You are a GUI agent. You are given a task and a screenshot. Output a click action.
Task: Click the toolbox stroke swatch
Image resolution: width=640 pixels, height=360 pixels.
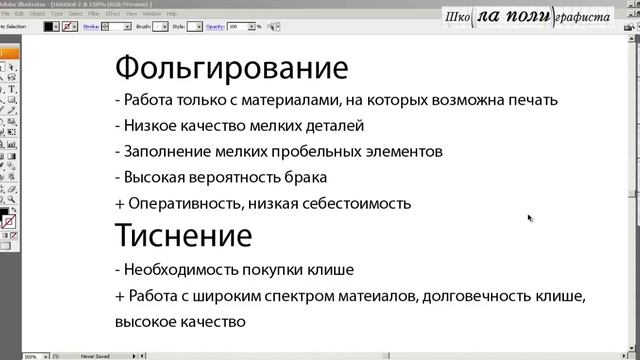click(x=9, y=222)
